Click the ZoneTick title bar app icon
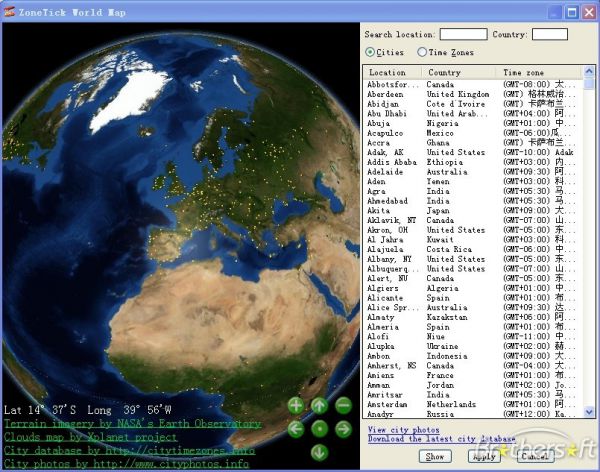Screen dimensions: 600x472 click(x=9, y=12)
